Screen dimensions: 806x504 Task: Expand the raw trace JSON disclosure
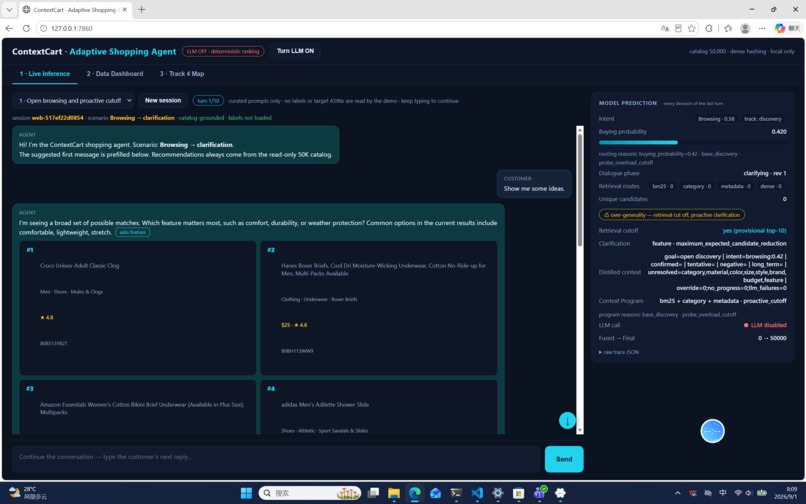point(619,352)
